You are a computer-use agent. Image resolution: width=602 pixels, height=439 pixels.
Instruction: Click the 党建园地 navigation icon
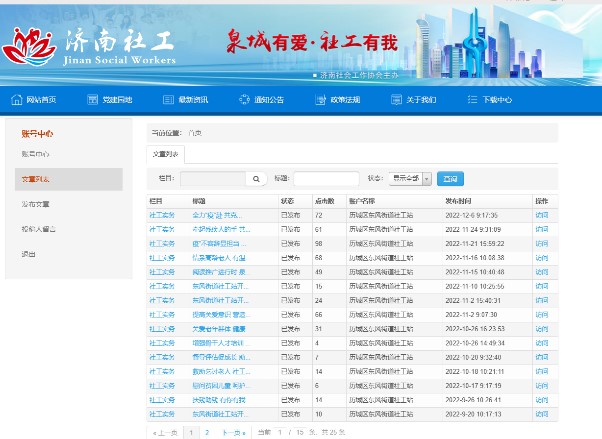coord(92,100)
